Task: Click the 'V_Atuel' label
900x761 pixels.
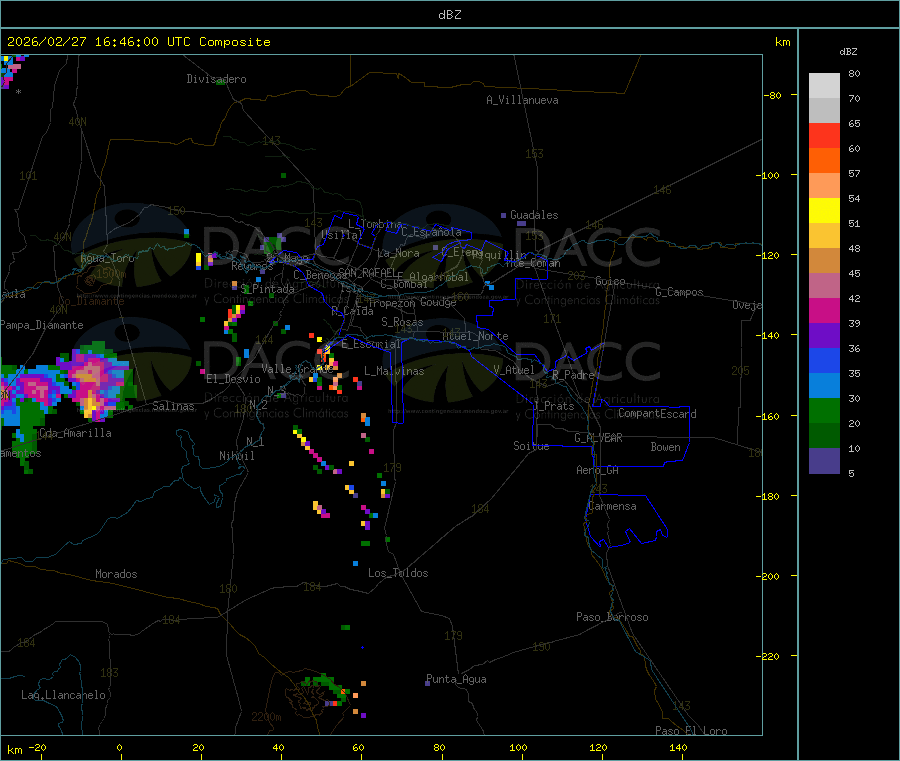Action: pos(514,370)
